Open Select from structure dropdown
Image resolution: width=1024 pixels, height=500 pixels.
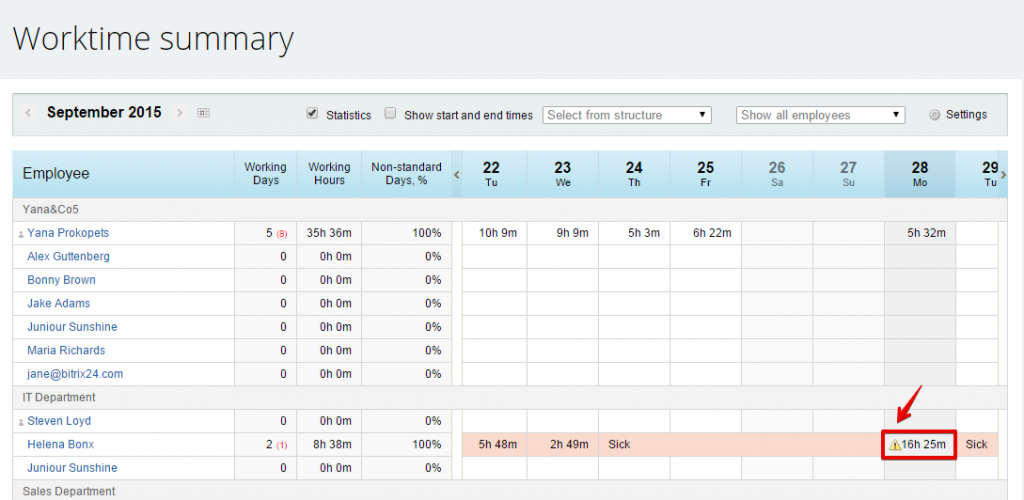pyautogui.click(x=627, y=115)
